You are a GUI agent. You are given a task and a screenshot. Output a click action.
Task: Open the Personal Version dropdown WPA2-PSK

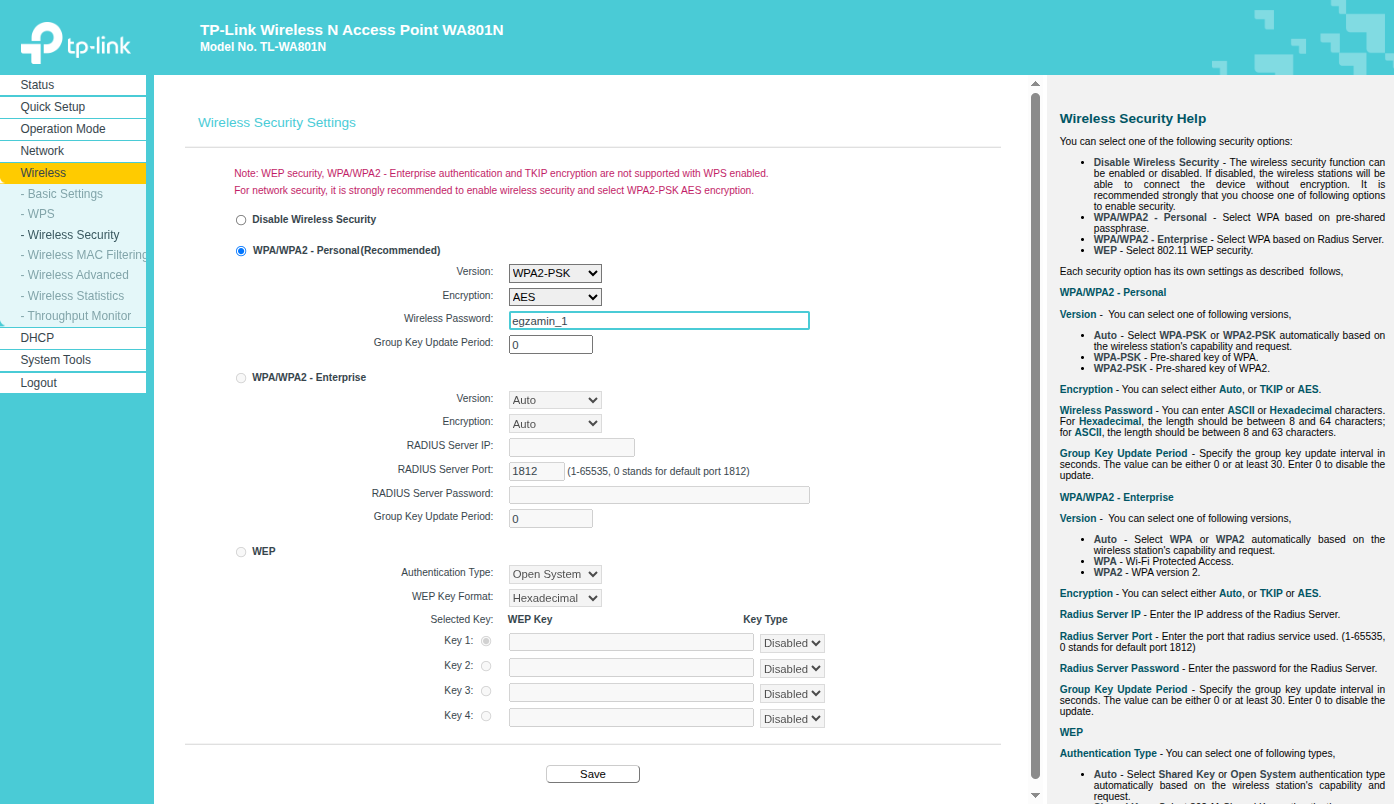(555, 273)
